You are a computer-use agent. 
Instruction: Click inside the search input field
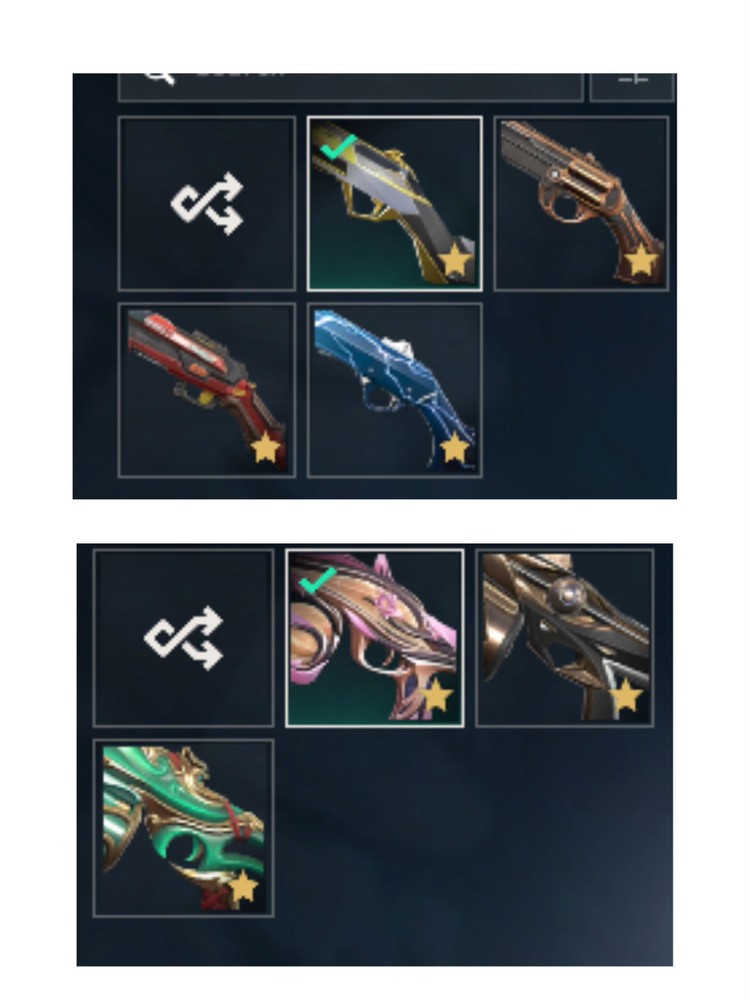[351, 87]
